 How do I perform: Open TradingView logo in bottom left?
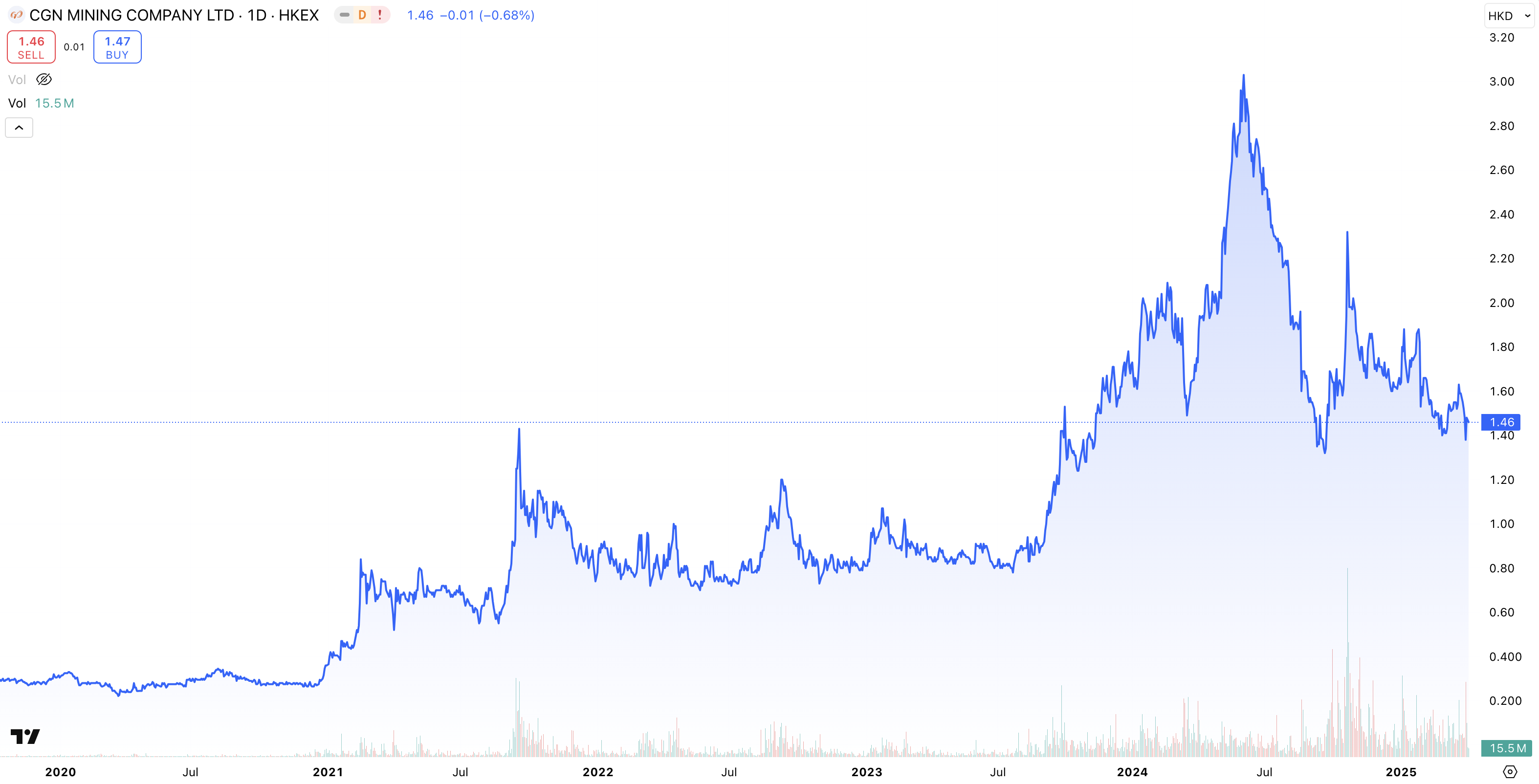pos(25,736)
